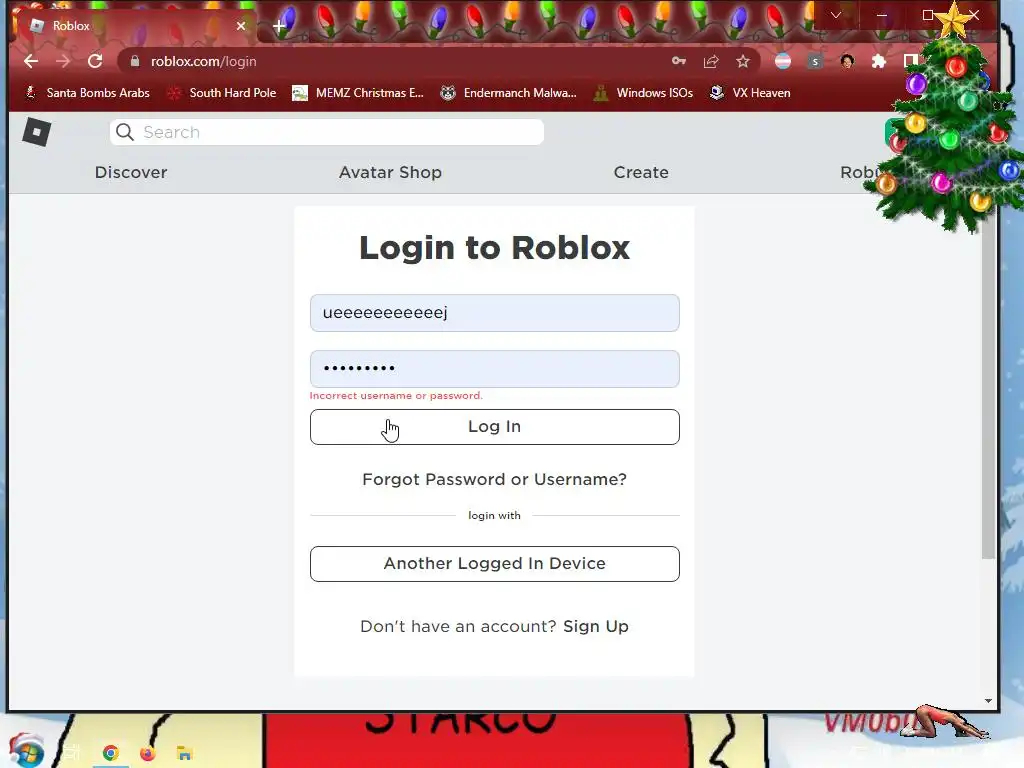The image size is (1024, 768).
Task: Open the South Hard Pole bookmark
Action: [221, 93]
